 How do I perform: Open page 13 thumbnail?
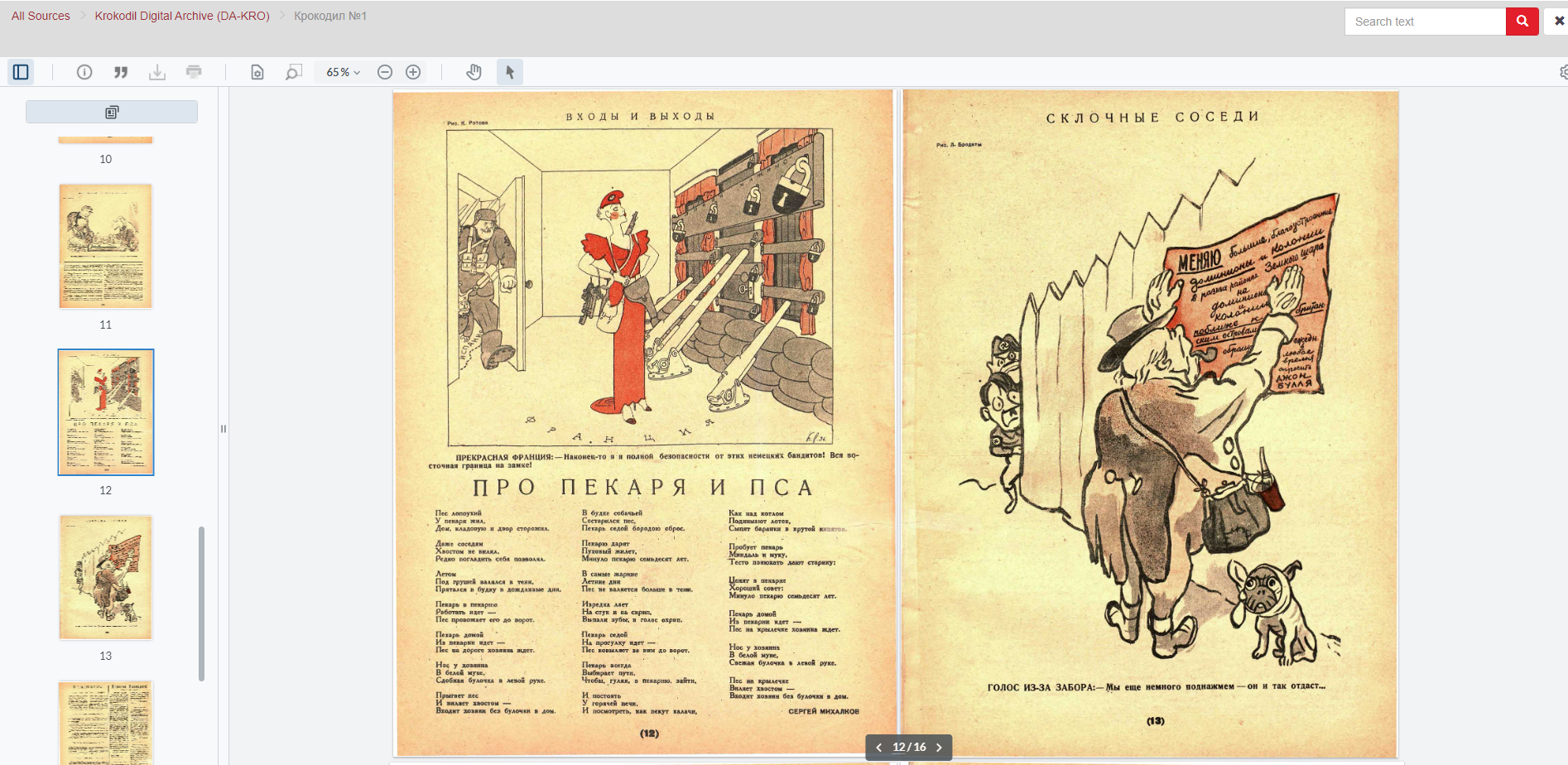106,578
